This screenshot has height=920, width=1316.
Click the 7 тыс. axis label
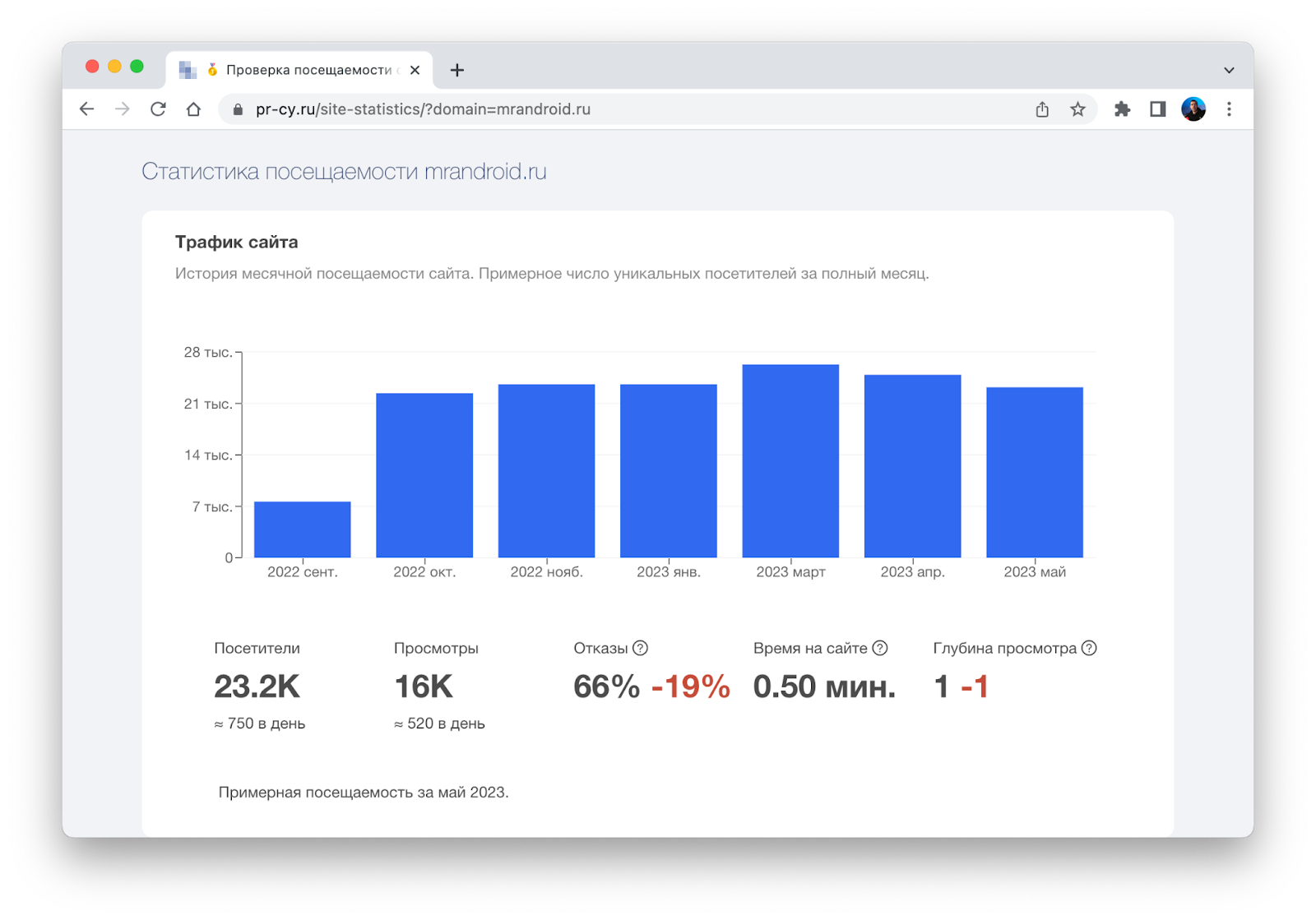coord(212,506)
